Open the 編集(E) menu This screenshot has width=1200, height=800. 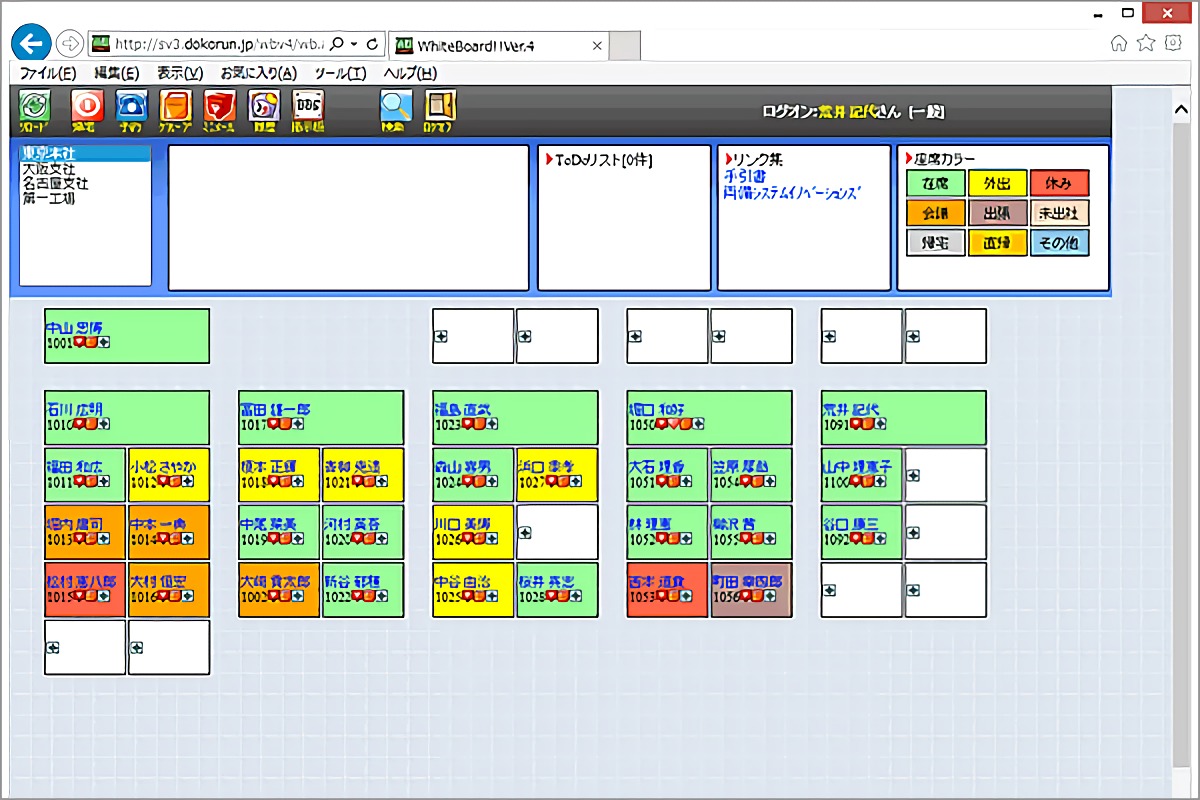coord(116,73)
